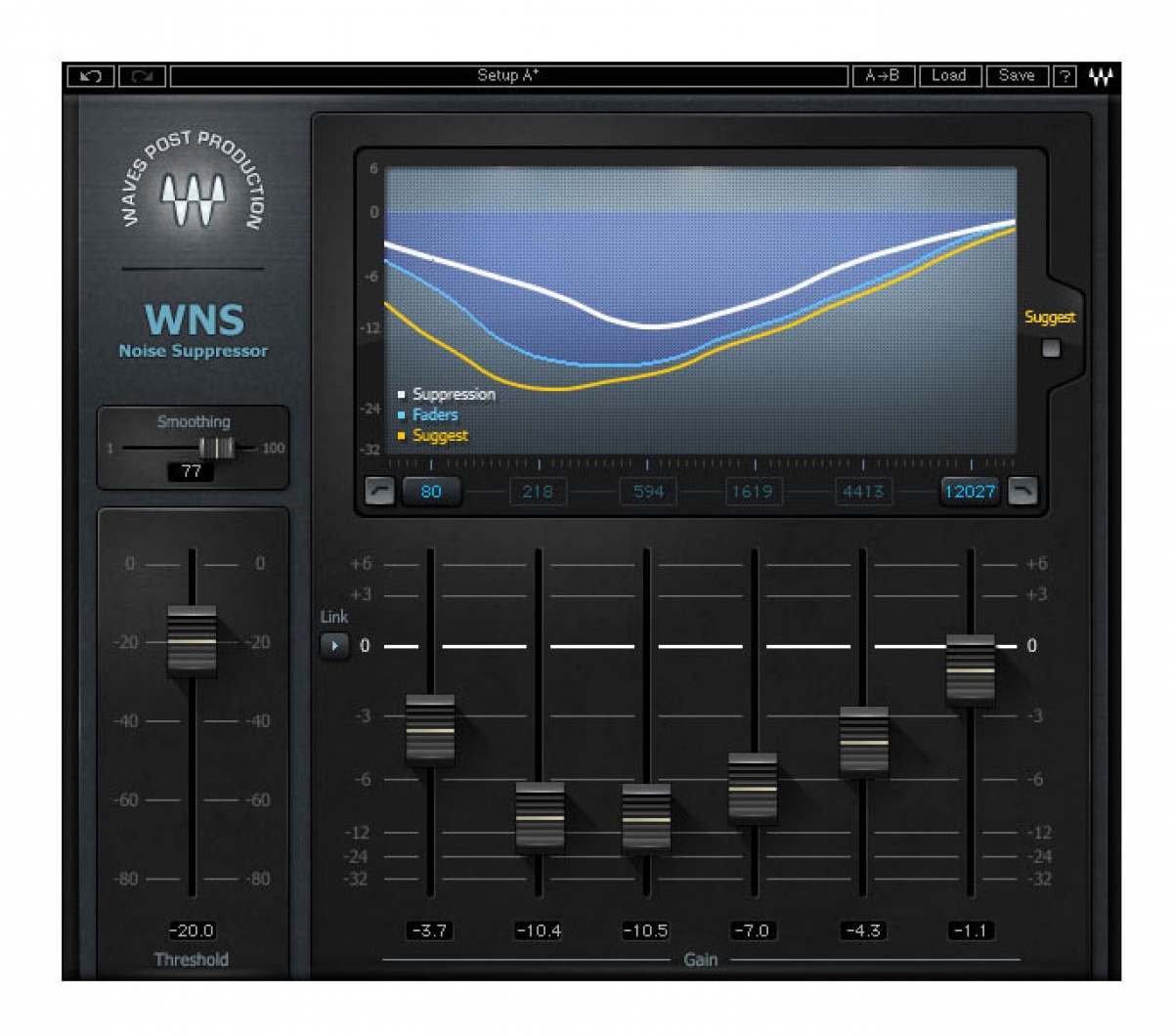Select the 1619 frequency field
This screenshot has width=1173, height=1036.
753,491
